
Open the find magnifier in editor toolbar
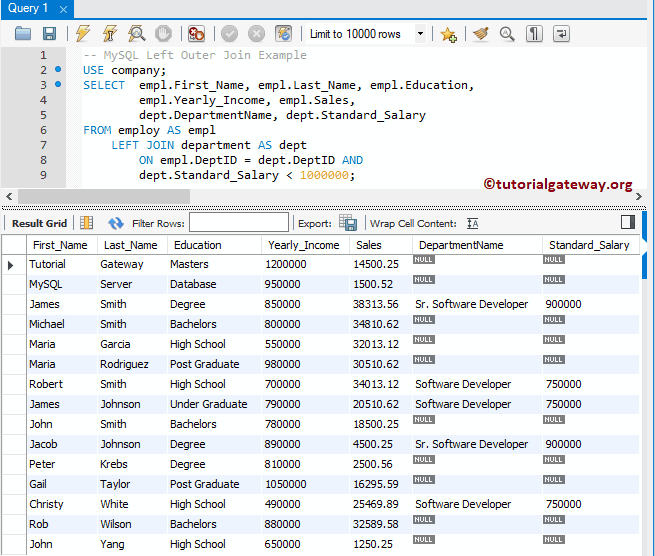[507, 33]
